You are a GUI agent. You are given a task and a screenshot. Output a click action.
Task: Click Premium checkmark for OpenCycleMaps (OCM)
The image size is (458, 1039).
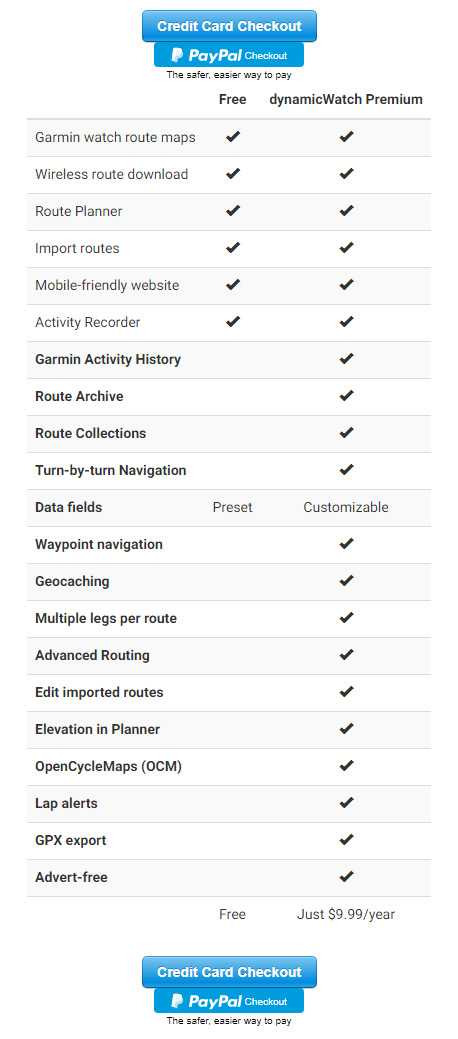click(x=346, y=765)
